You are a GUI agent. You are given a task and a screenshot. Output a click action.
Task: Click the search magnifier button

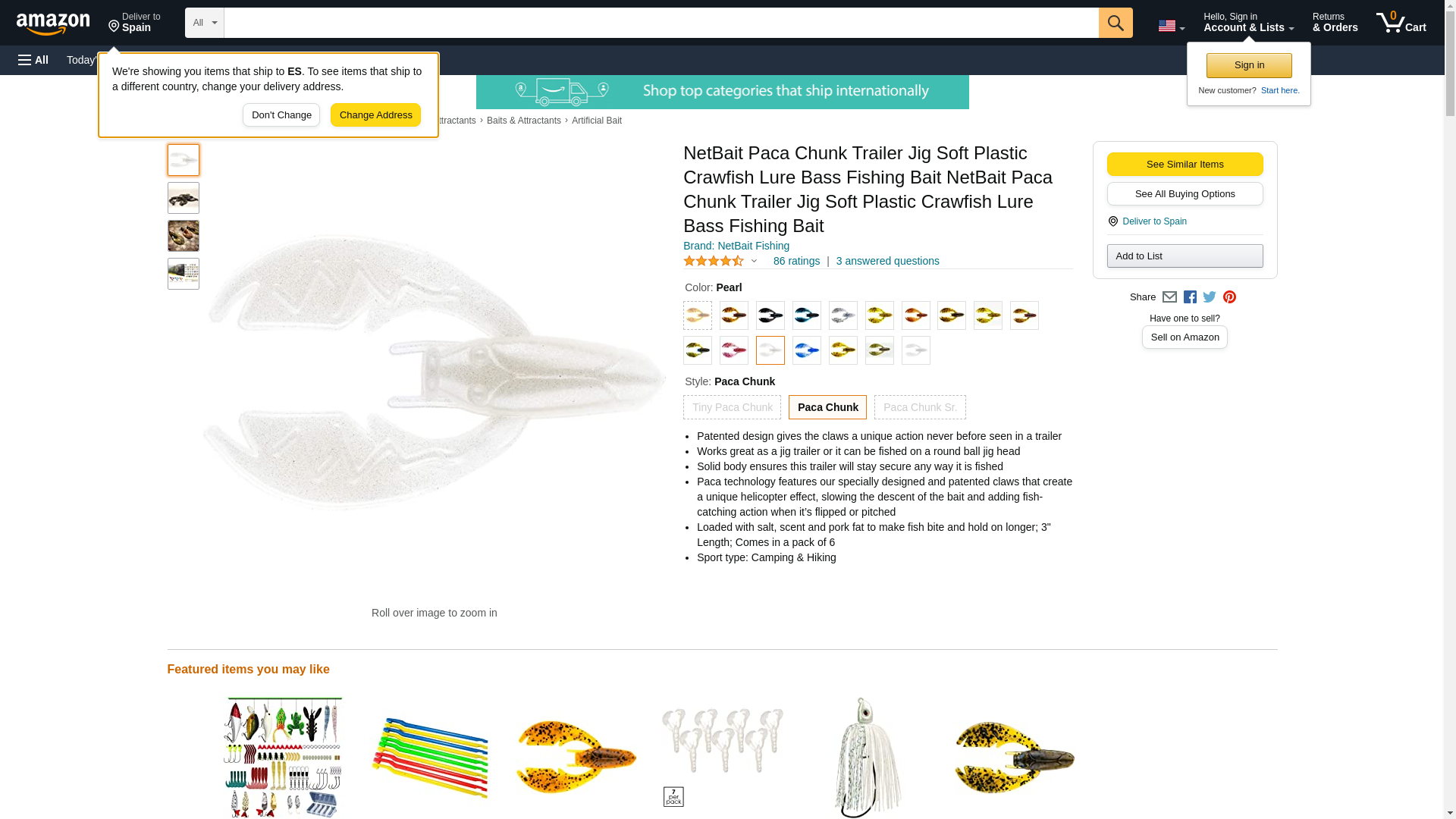pyautogui.click(x=1115, y=23)
